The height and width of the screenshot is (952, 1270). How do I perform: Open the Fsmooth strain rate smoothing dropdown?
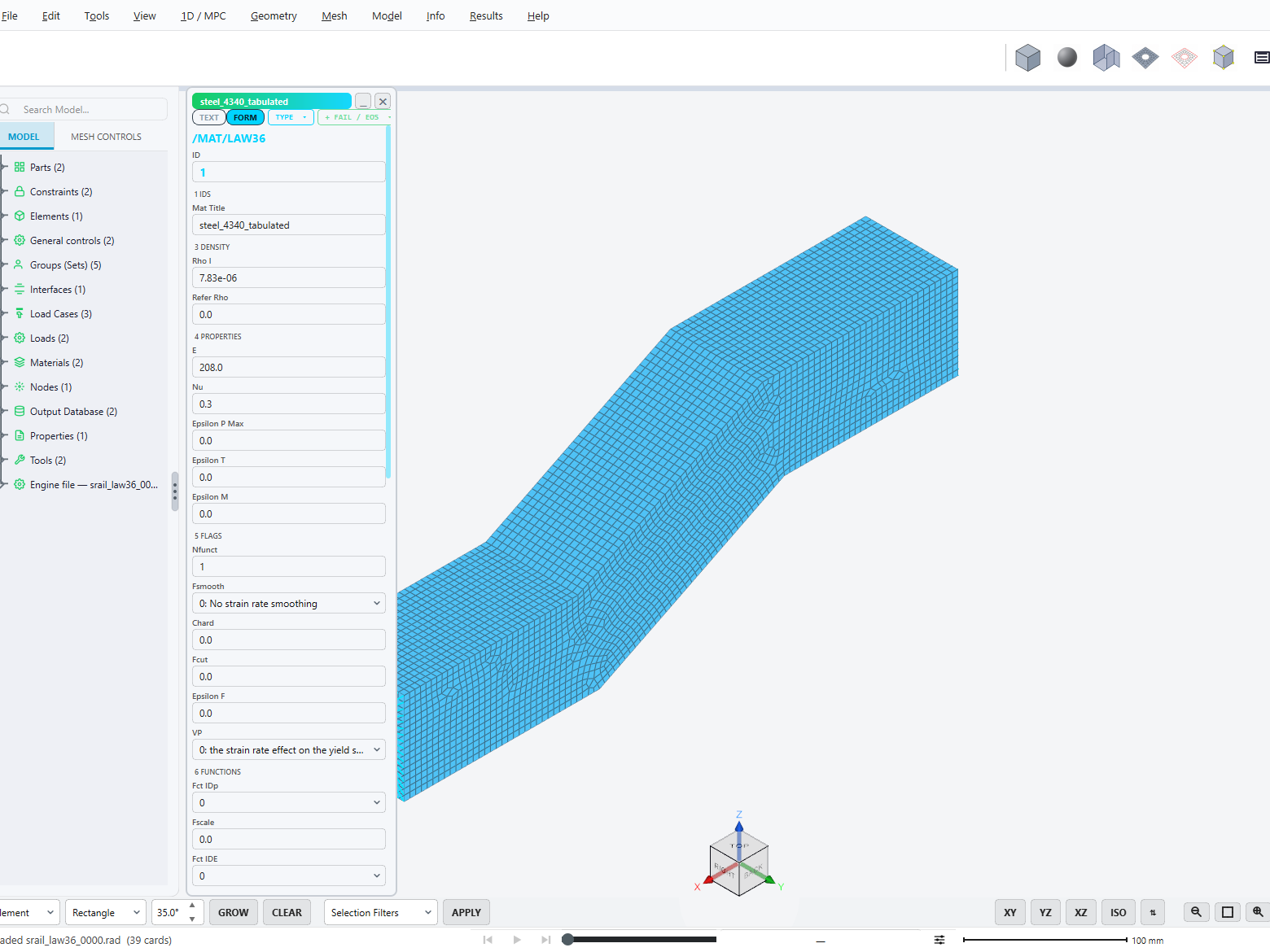tap(289, 604)
